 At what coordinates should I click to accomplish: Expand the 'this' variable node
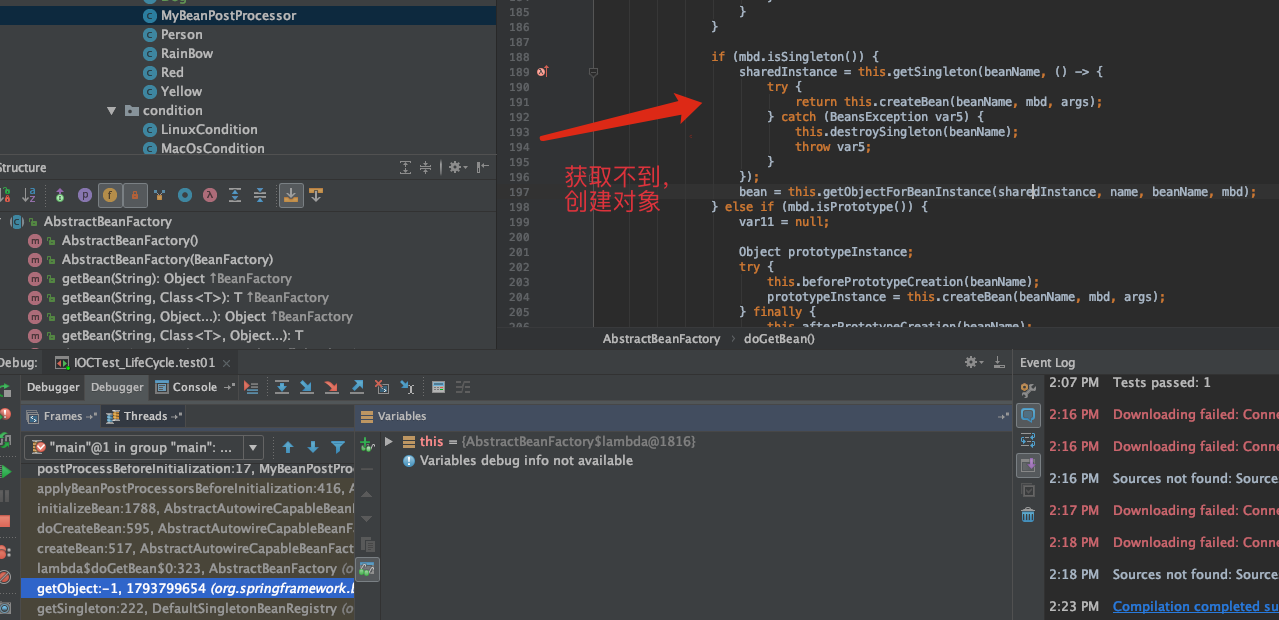[388, 441]
